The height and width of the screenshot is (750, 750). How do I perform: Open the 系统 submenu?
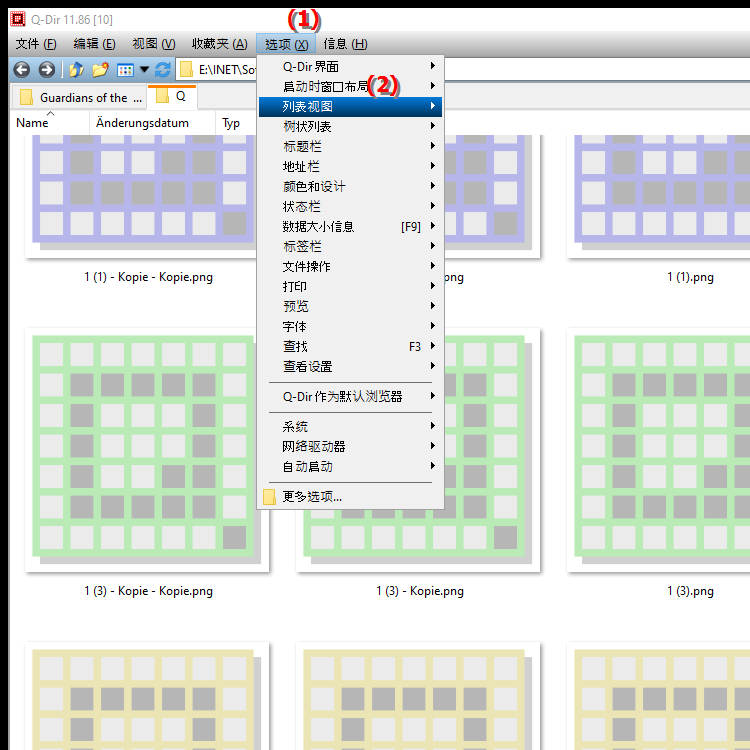350,426
